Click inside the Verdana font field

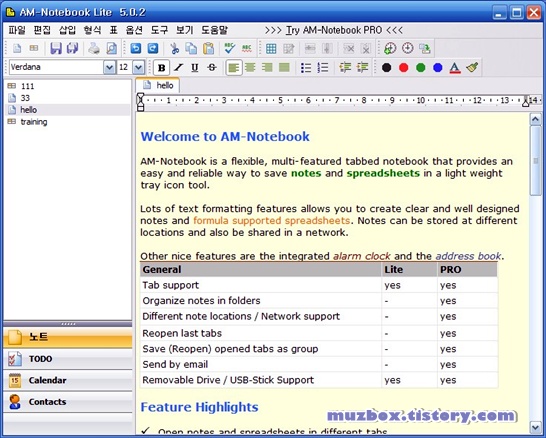[56, 67]
